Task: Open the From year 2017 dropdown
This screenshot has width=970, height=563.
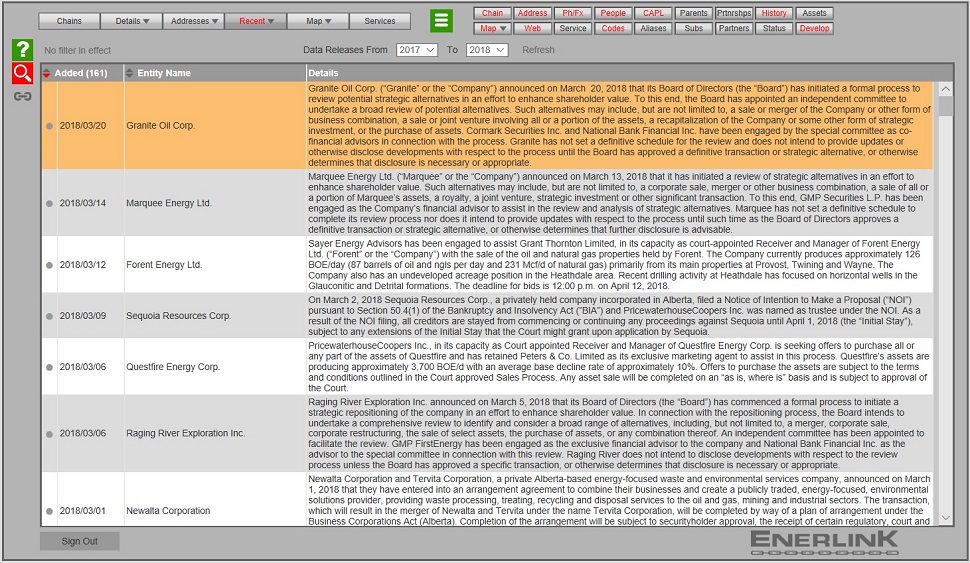Action: pos(417,50)
